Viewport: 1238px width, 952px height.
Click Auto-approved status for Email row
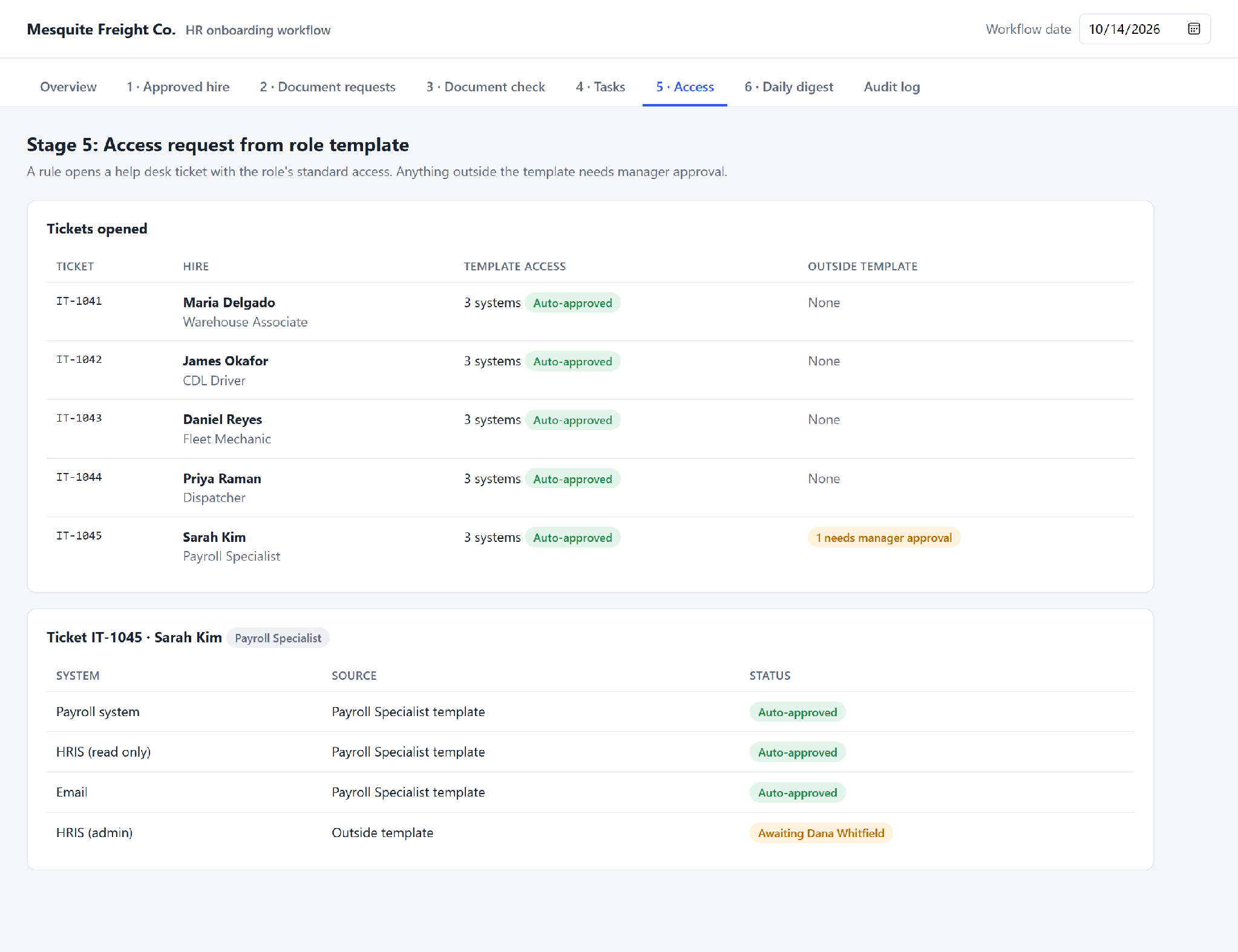pyautogui.click(x=797, y=793)
